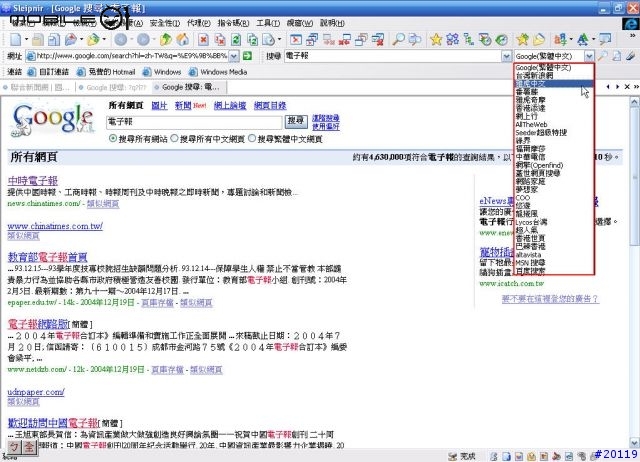Image resolution: width=640 pixels, height=462 pixels.
Task: Click the search magnifier beside the engine selector
Action: [603, 56]
